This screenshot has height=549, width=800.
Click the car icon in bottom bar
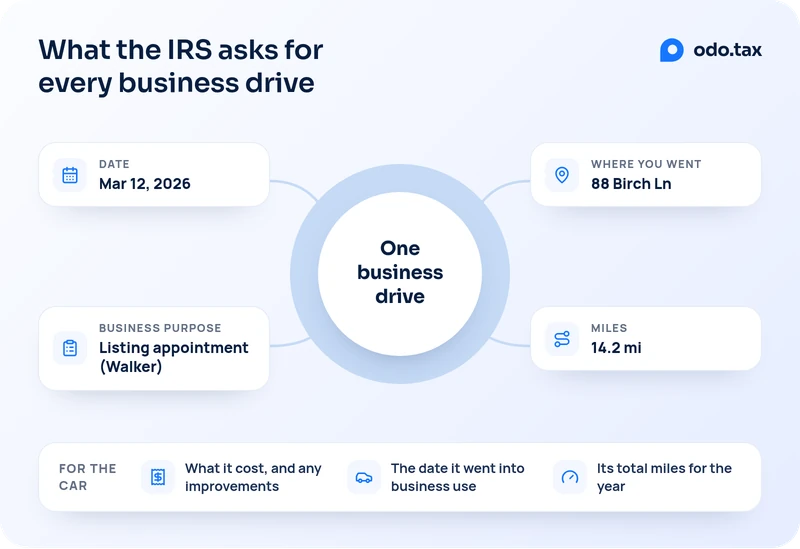coord(364,478)
